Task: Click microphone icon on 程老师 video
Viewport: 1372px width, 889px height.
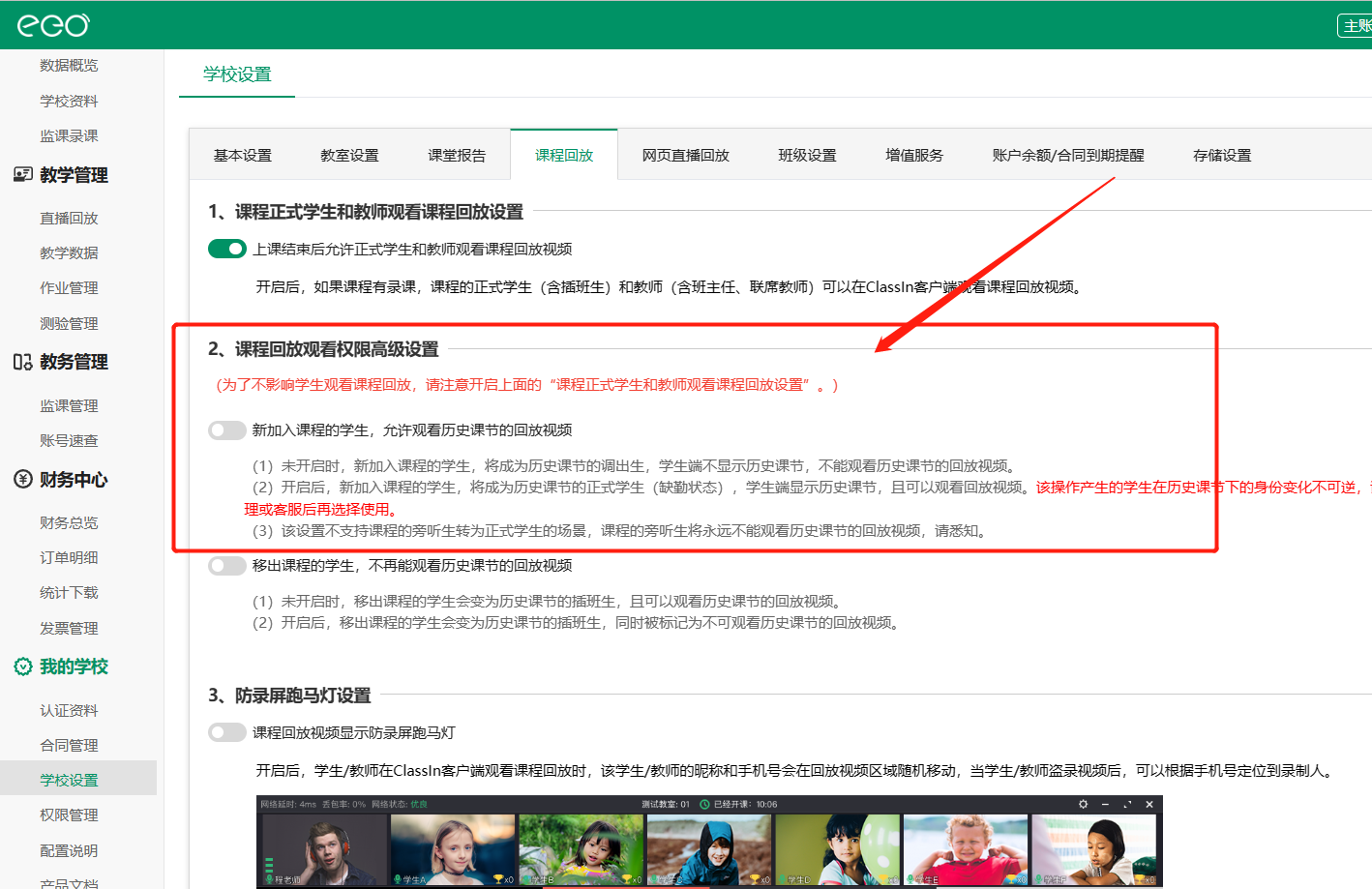Action: click(x=269, y=879)
